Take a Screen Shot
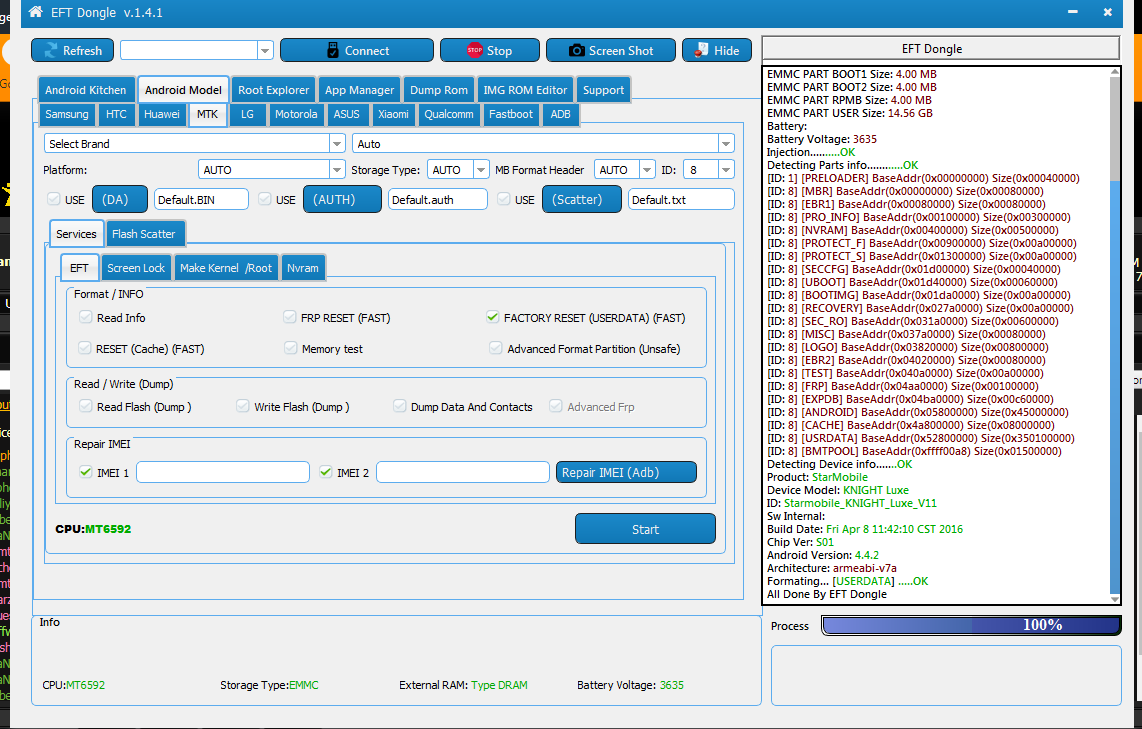The height and width of the screenshot is (729, 1142). (611, 50)
